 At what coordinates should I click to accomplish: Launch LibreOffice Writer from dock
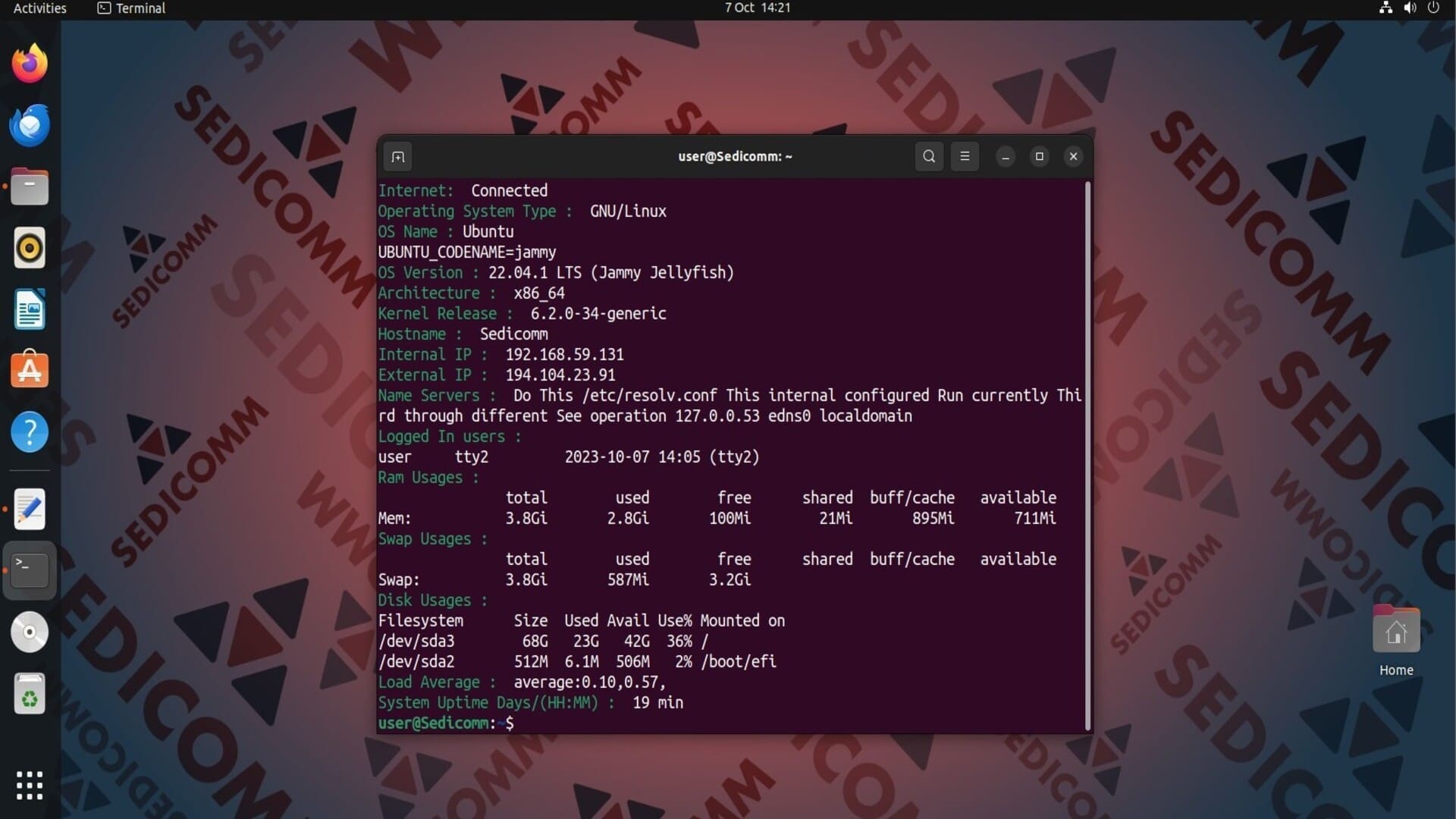30,309
